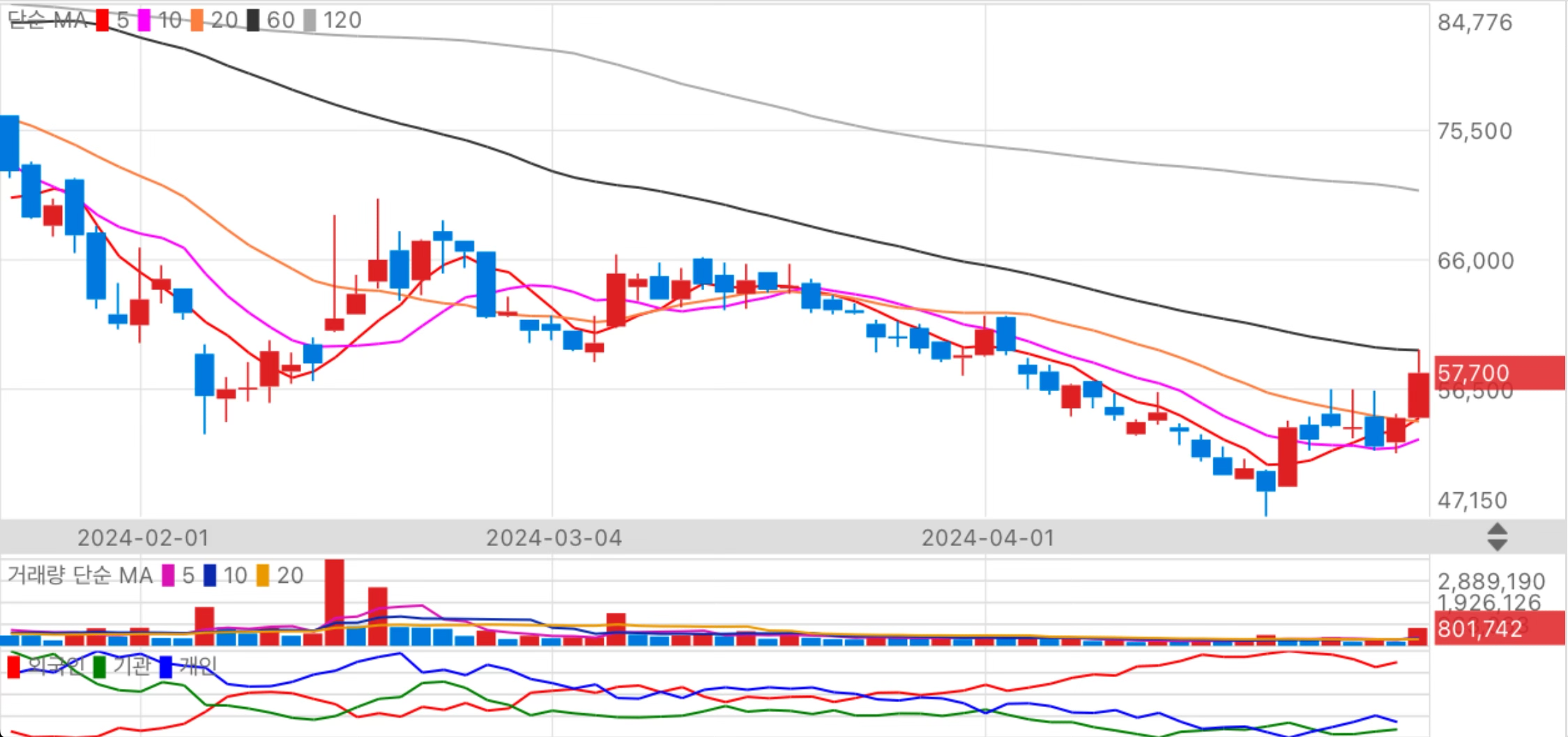Click the pink volume MA 5 swatch
The height and width of the screenshot is (737, 1568).
coord(168,575)
